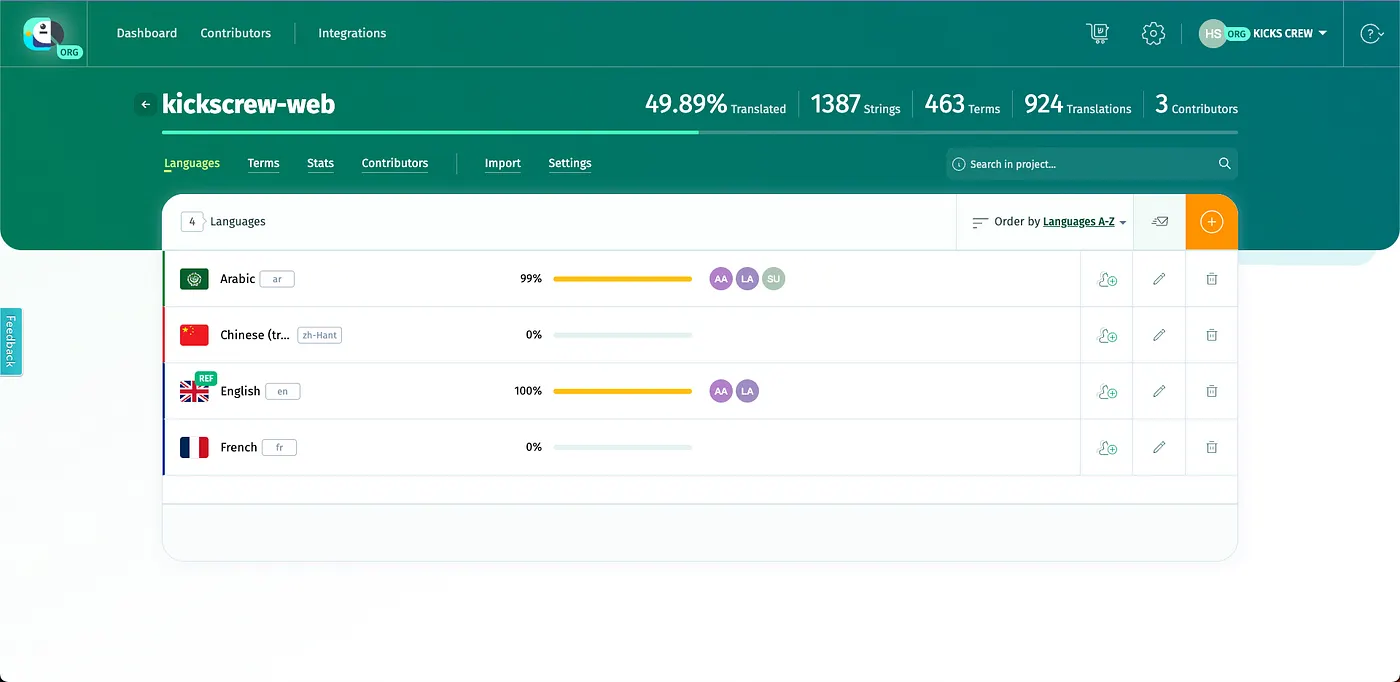Click the REF badge on English
This screenshot has width=1400, height=682.
(x=206, y=378)
